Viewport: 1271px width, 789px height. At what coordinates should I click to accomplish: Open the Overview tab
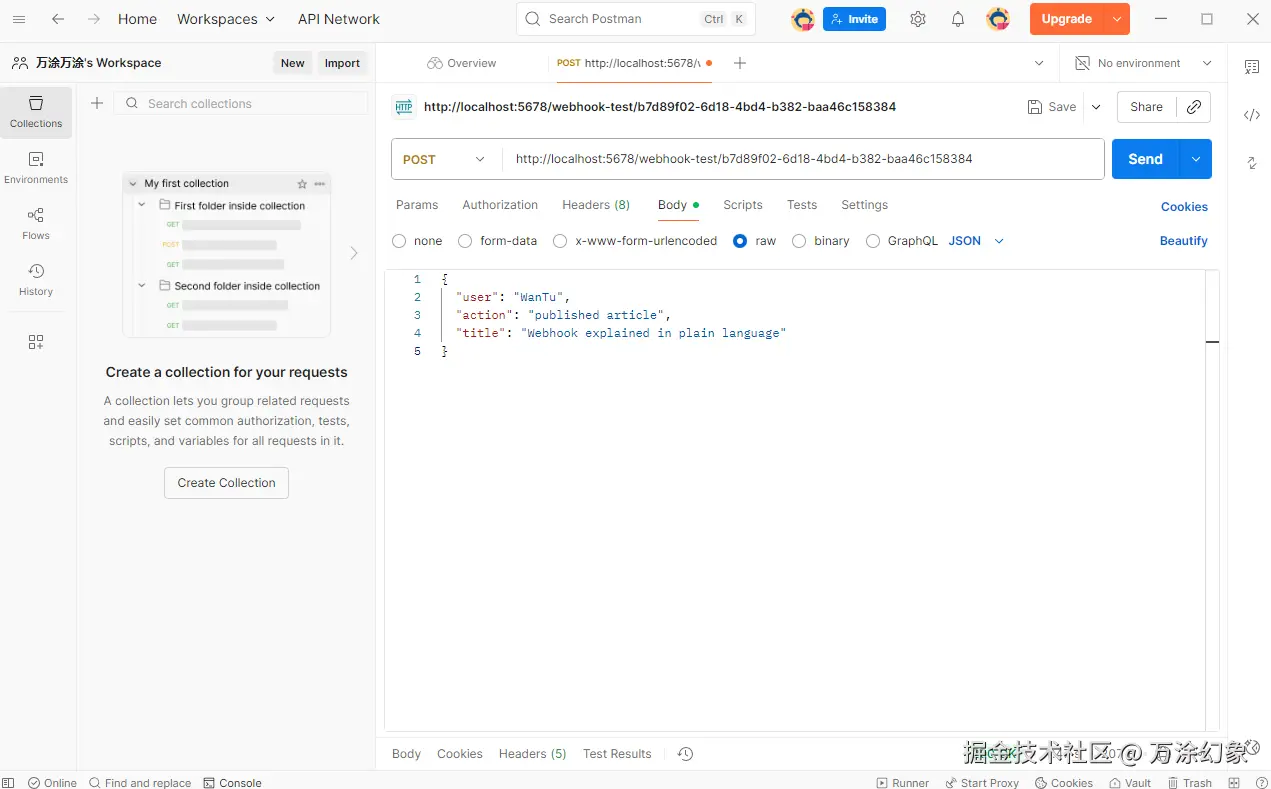[462, 63]
